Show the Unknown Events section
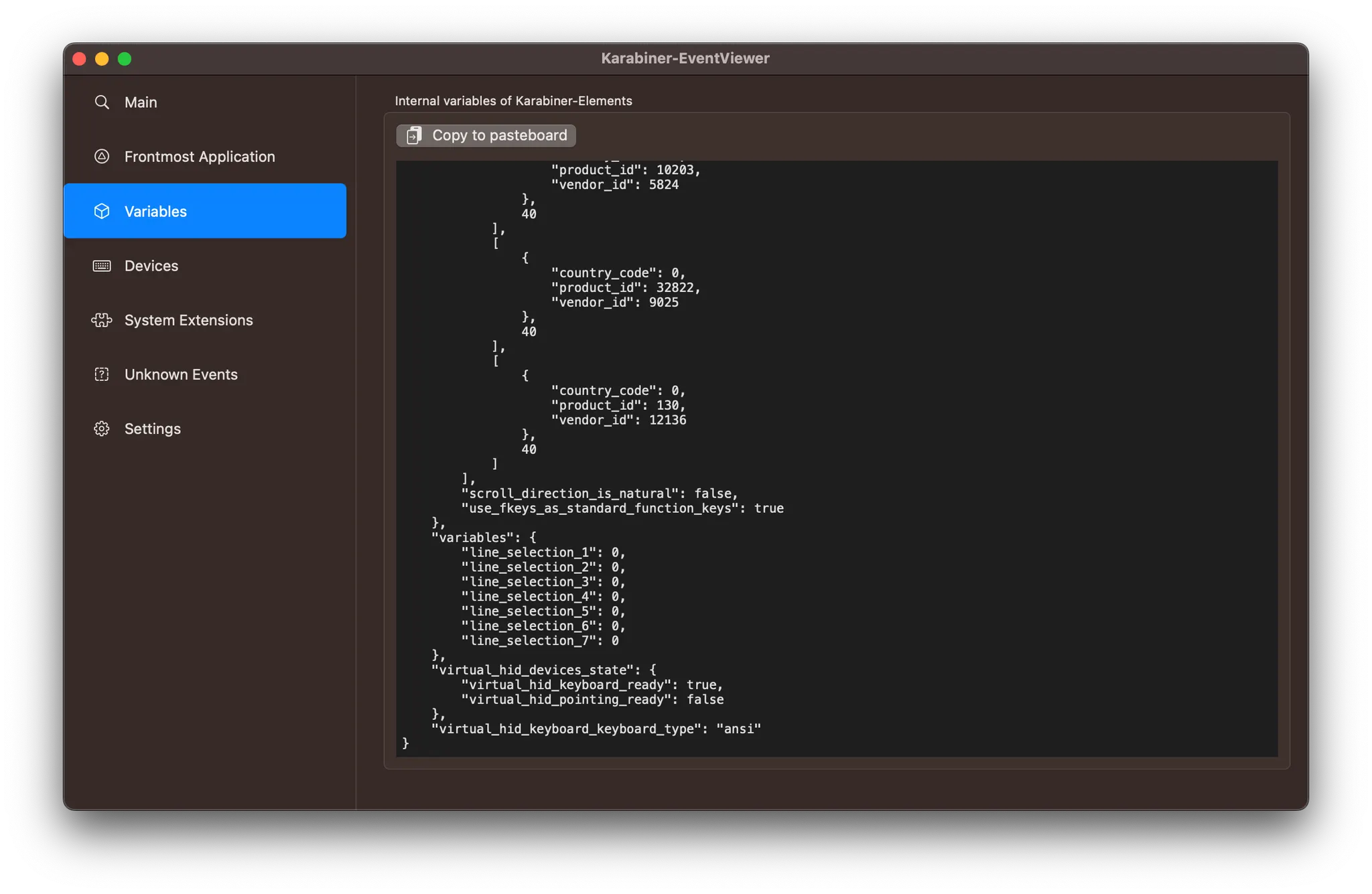Image resolution: width=1372 pixels, height=894 pixels. point(181,374)
